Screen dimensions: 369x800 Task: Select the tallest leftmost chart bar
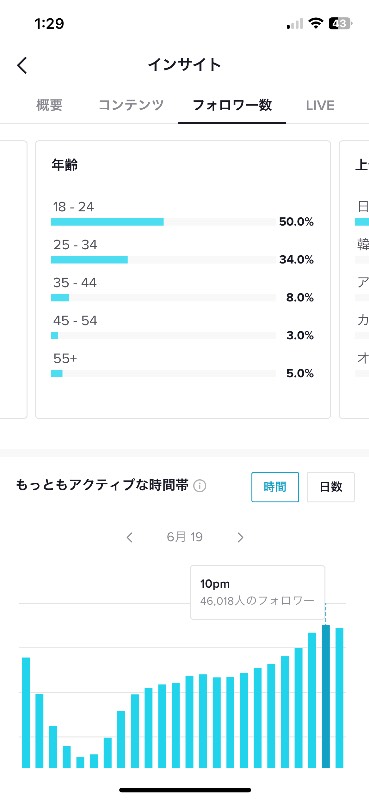(26, 713)
